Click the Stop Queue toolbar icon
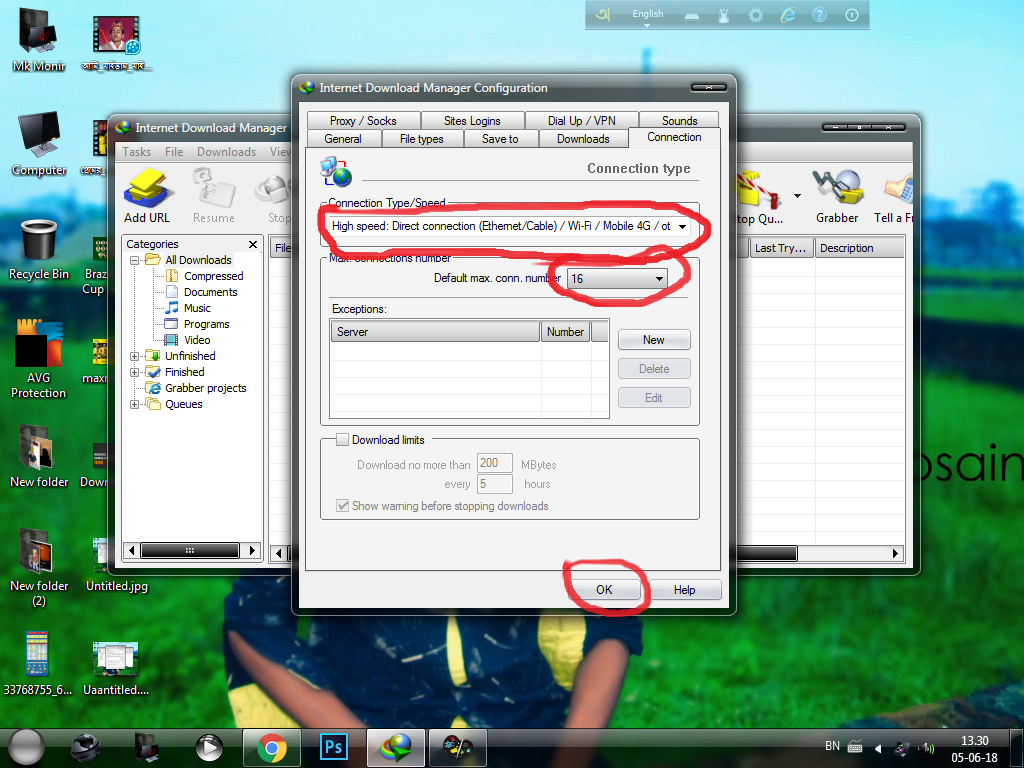Viewport: 1024px width, 768px height. pos(761,196)
